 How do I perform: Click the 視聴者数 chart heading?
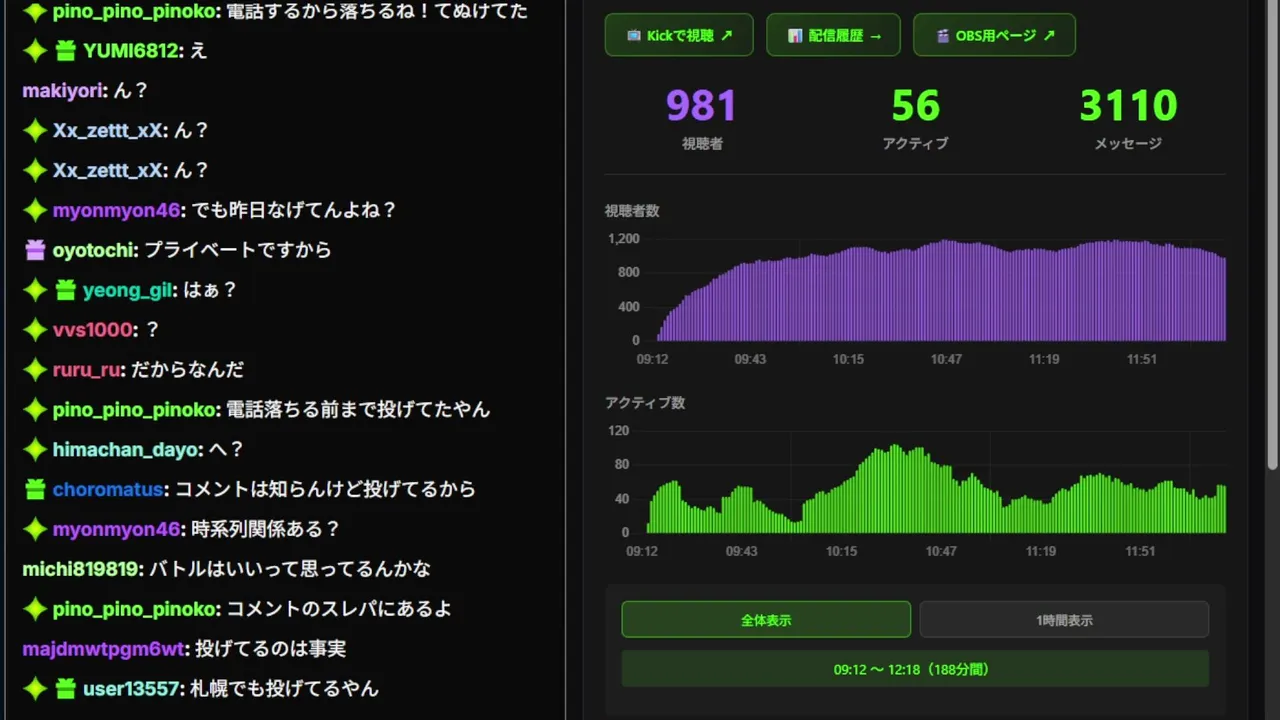632,211
